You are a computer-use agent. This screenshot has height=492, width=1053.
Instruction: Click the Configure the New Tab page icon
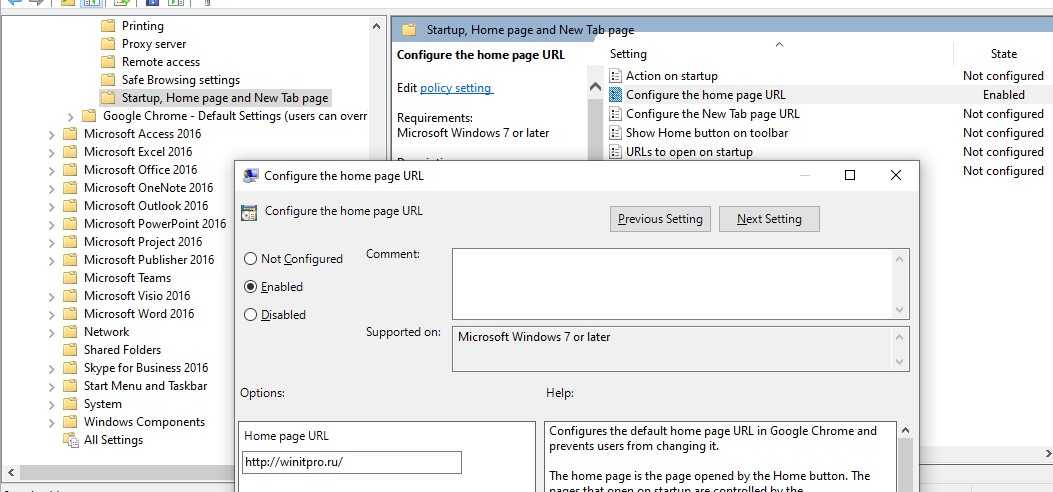pos(616,114)
